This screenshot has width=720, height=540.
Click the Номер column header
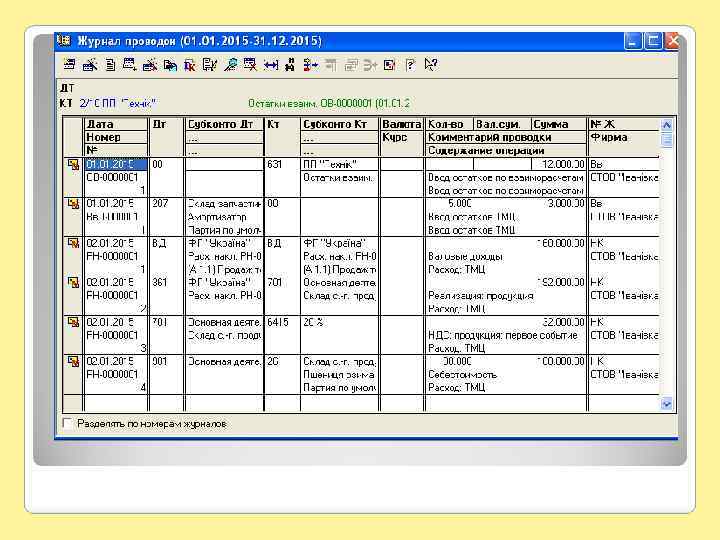point(116,137)
